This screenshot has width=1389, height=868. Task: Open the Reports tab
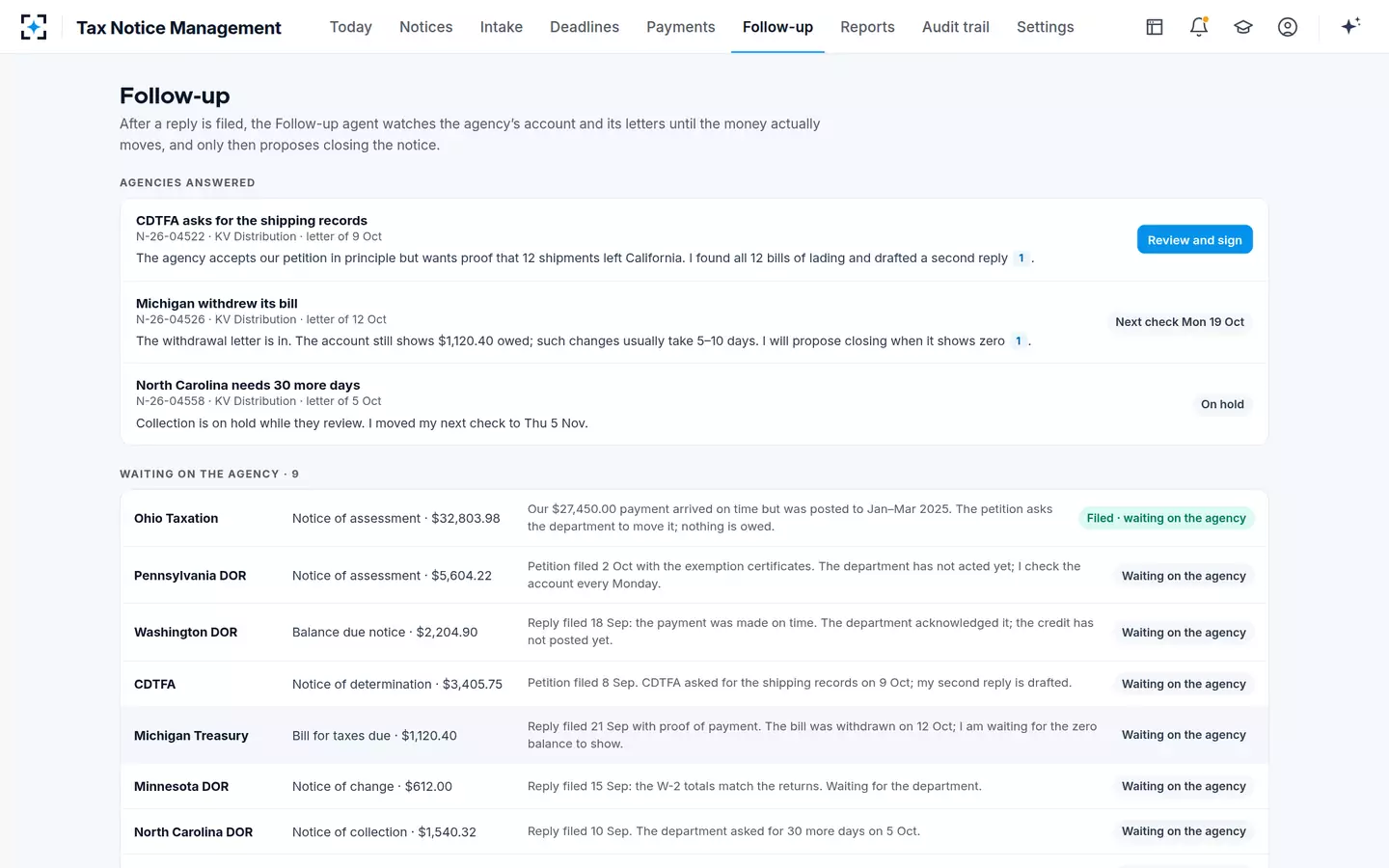(867, 27)
